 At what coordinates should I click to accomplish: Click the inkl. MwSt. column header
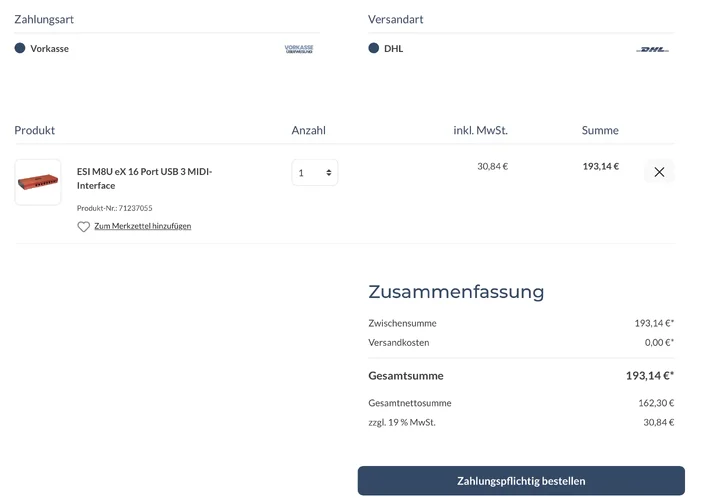point(480,130)
